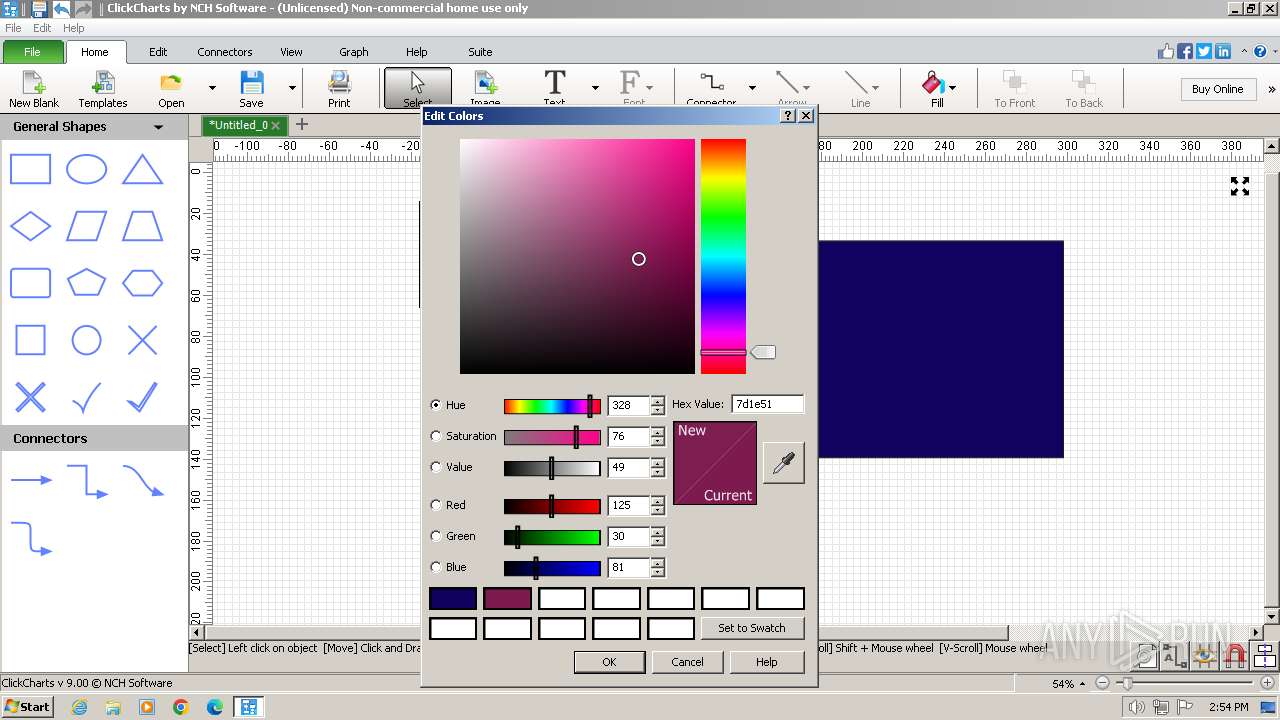The image size is (1280, 720).
Task: Click the Saturation value field showing 76
Action: [628, 436]
